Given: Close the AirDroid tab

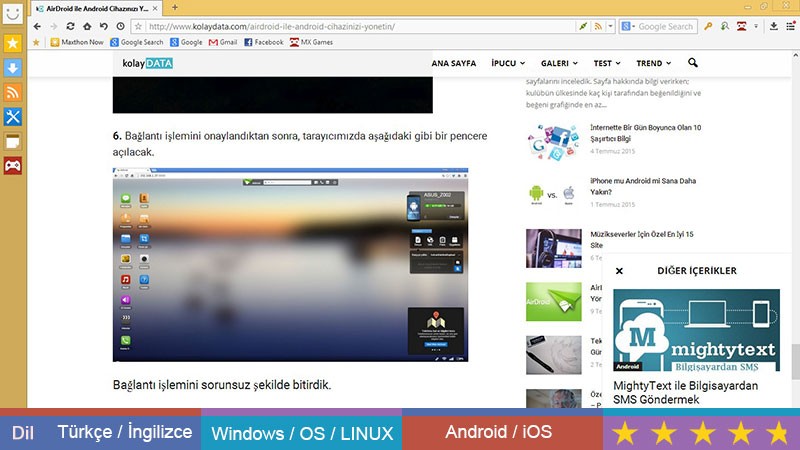Looking at the screenshot, I should tap(155, 9).
